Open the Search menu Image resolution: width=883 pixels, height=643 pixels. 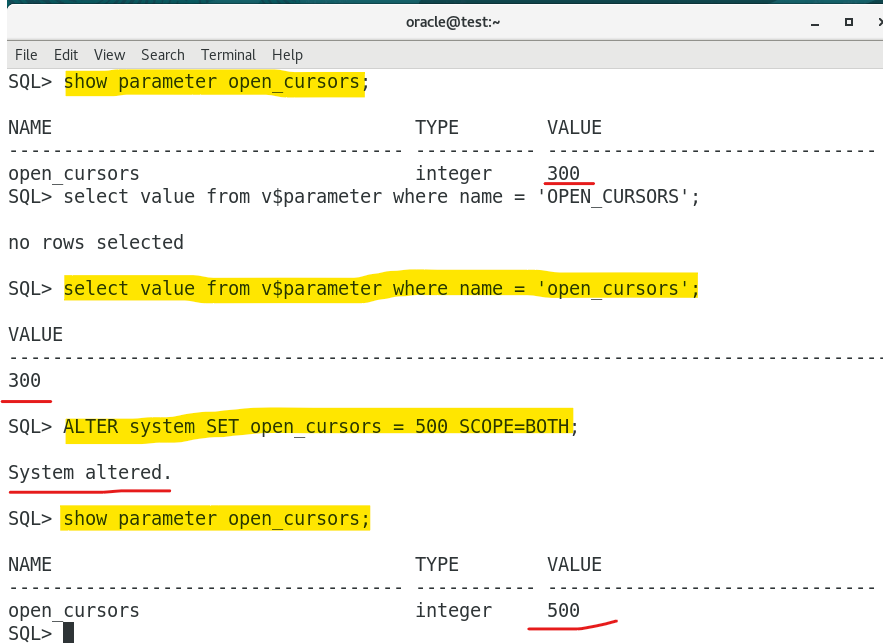(x=163, y=55)
